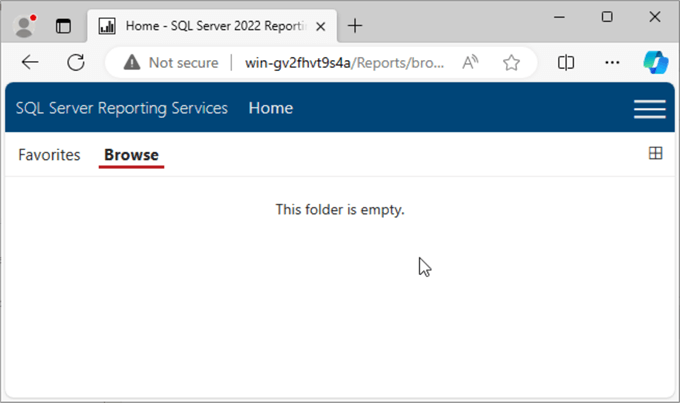This screenshot has width=680, height=403.
Task: Open the portal hamburger menu
Action: pos(649,108)
